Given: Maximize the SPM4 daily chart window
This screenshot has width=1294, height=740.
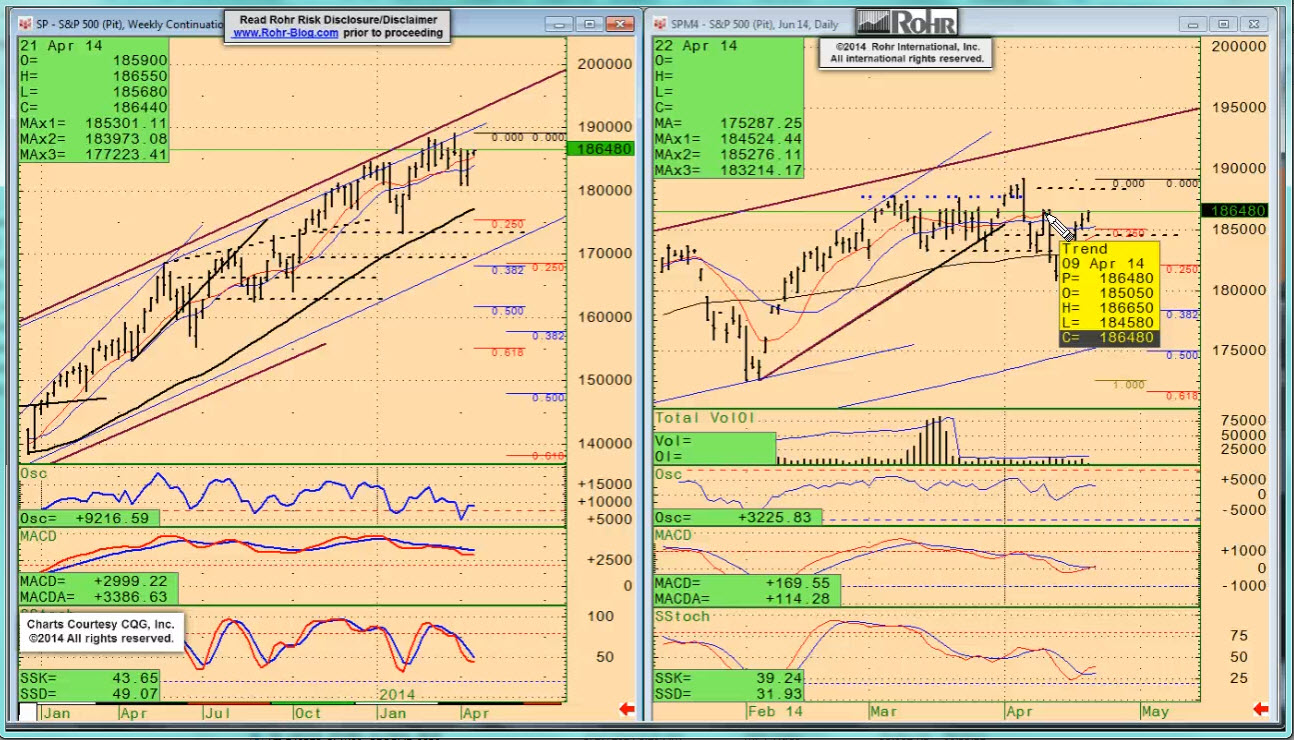Looking at the screenshot, I should click(1221, 24).
